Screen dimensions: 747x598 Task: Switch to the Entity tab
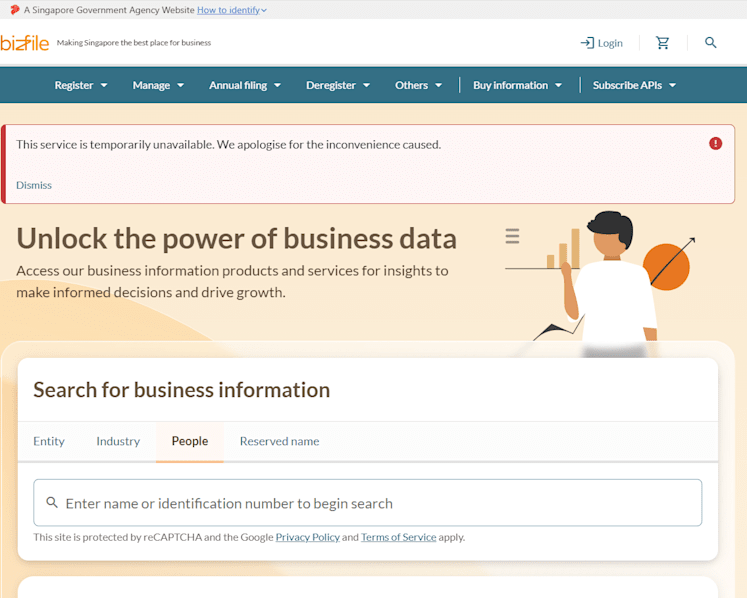pos(49,441)
